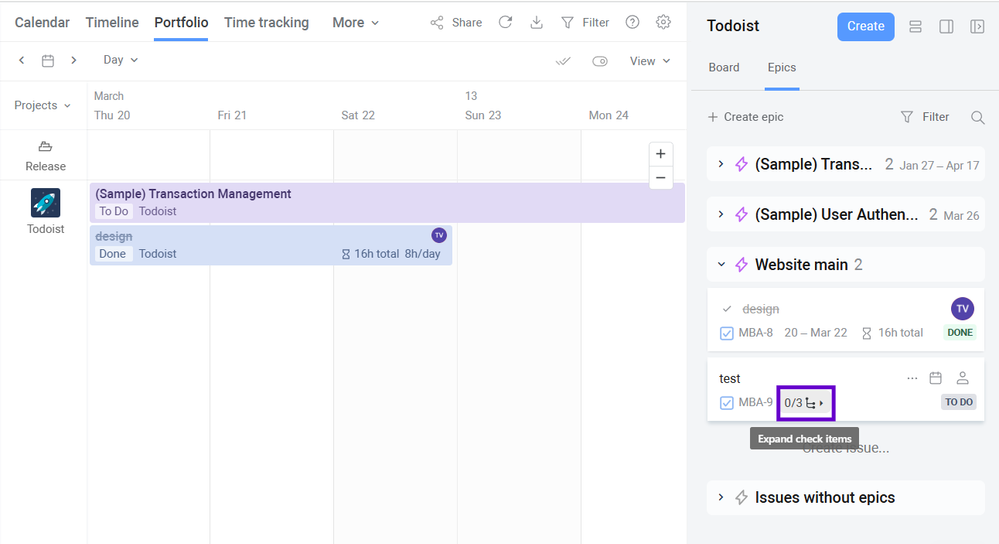Click the Issues without epics lightning icon

(x=741, y=497)
